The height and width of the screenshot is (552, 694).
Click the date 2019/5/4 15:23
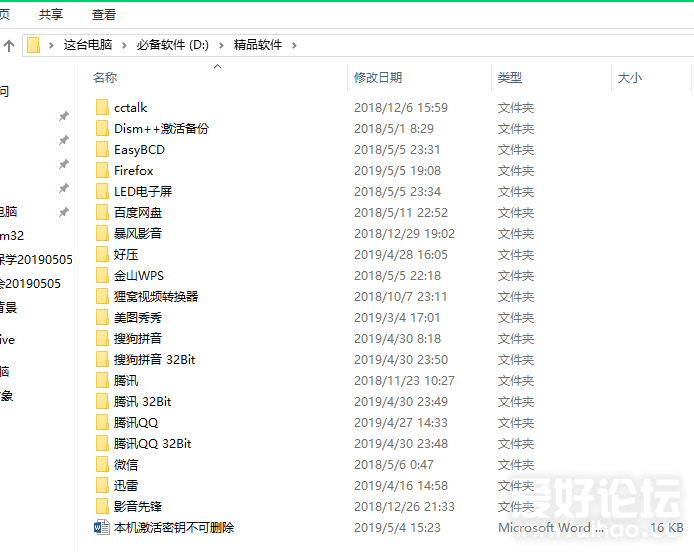tap(397, 528)
